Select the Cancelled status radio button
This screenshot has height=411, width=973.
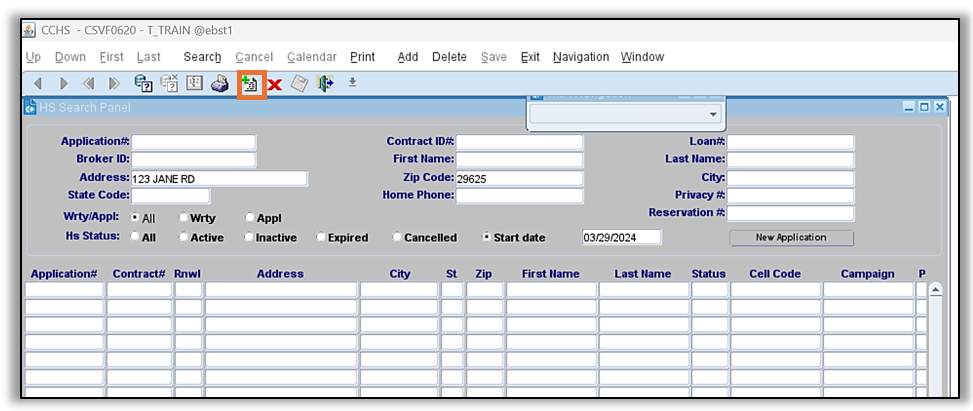[x=397, y=238]
